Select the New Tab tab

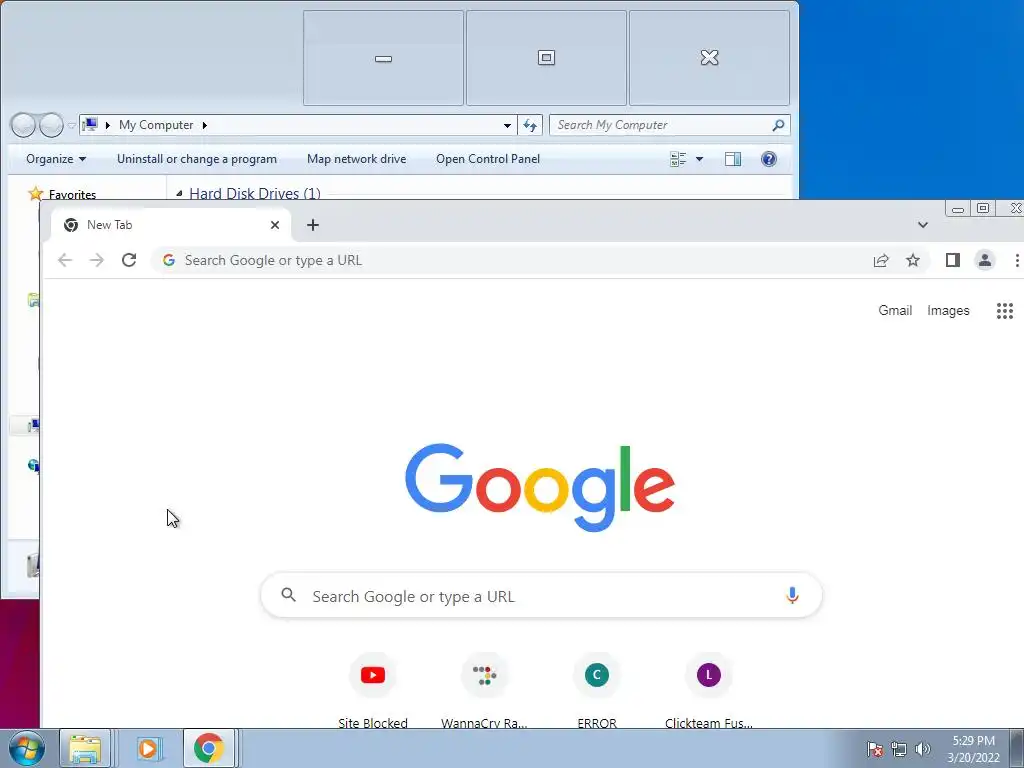pyautogui.click(x=171, y=225)
